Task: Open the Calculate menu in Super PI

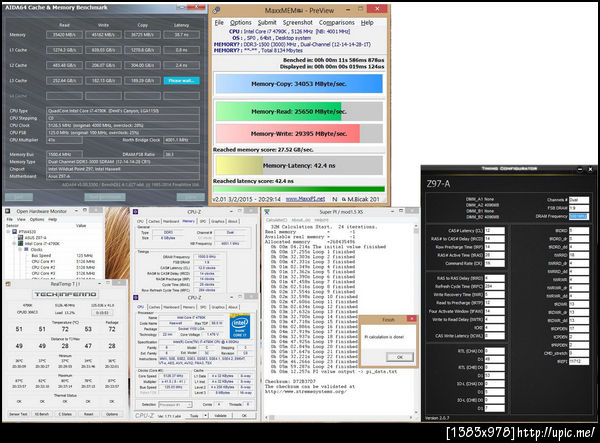Action: tap(277, 221)
